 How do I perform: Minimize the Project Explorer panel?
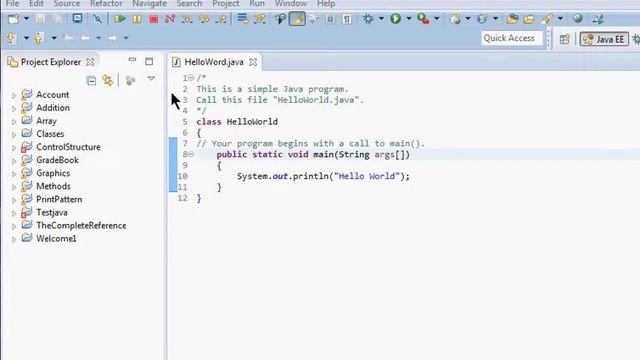pyautogui.click(x=132, y=60)
